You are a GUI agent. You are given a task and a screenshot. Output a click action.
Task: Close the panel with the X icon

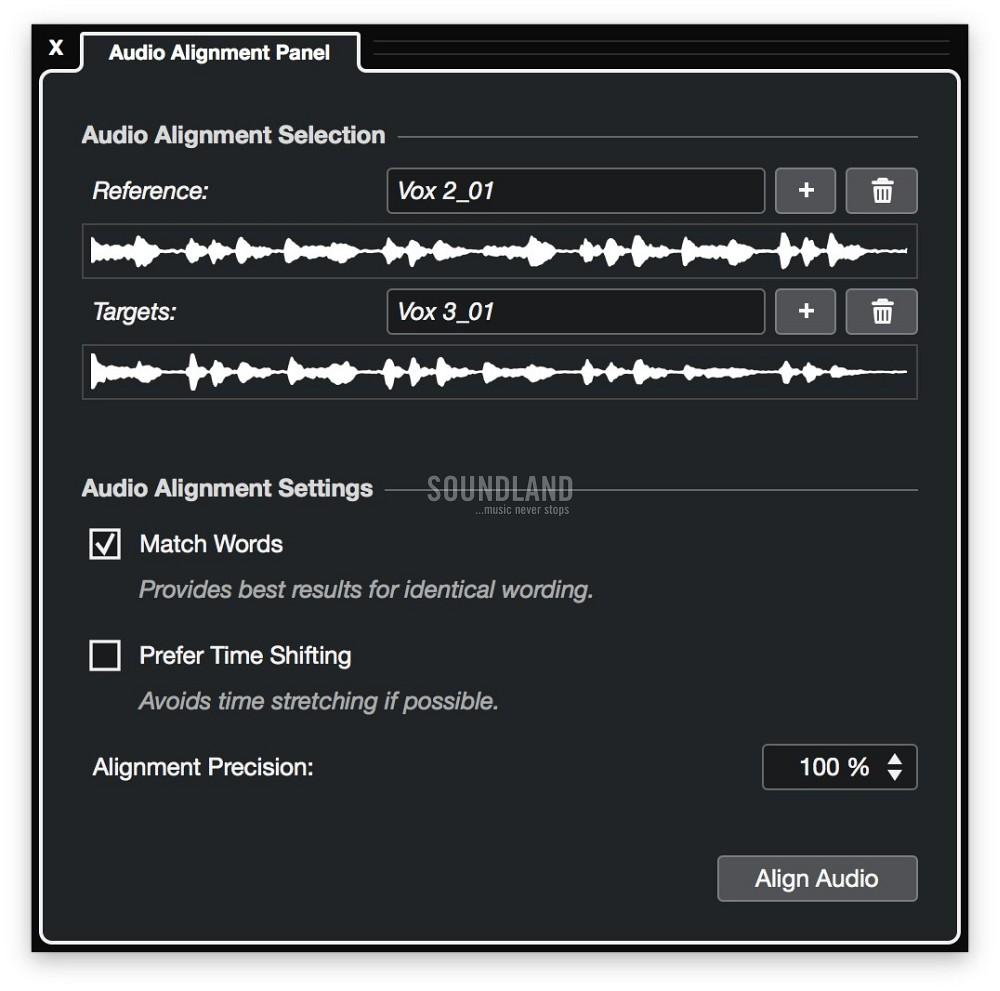tap(56, 47)
